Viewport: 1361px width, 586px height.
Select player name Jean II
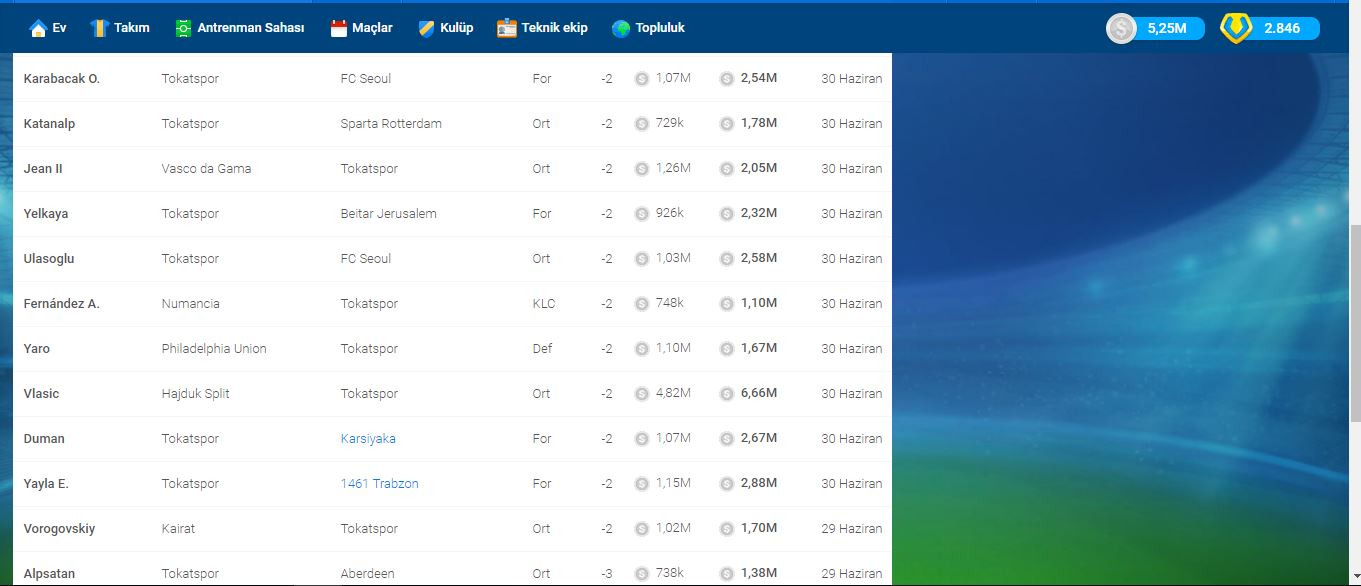[43, 168]
